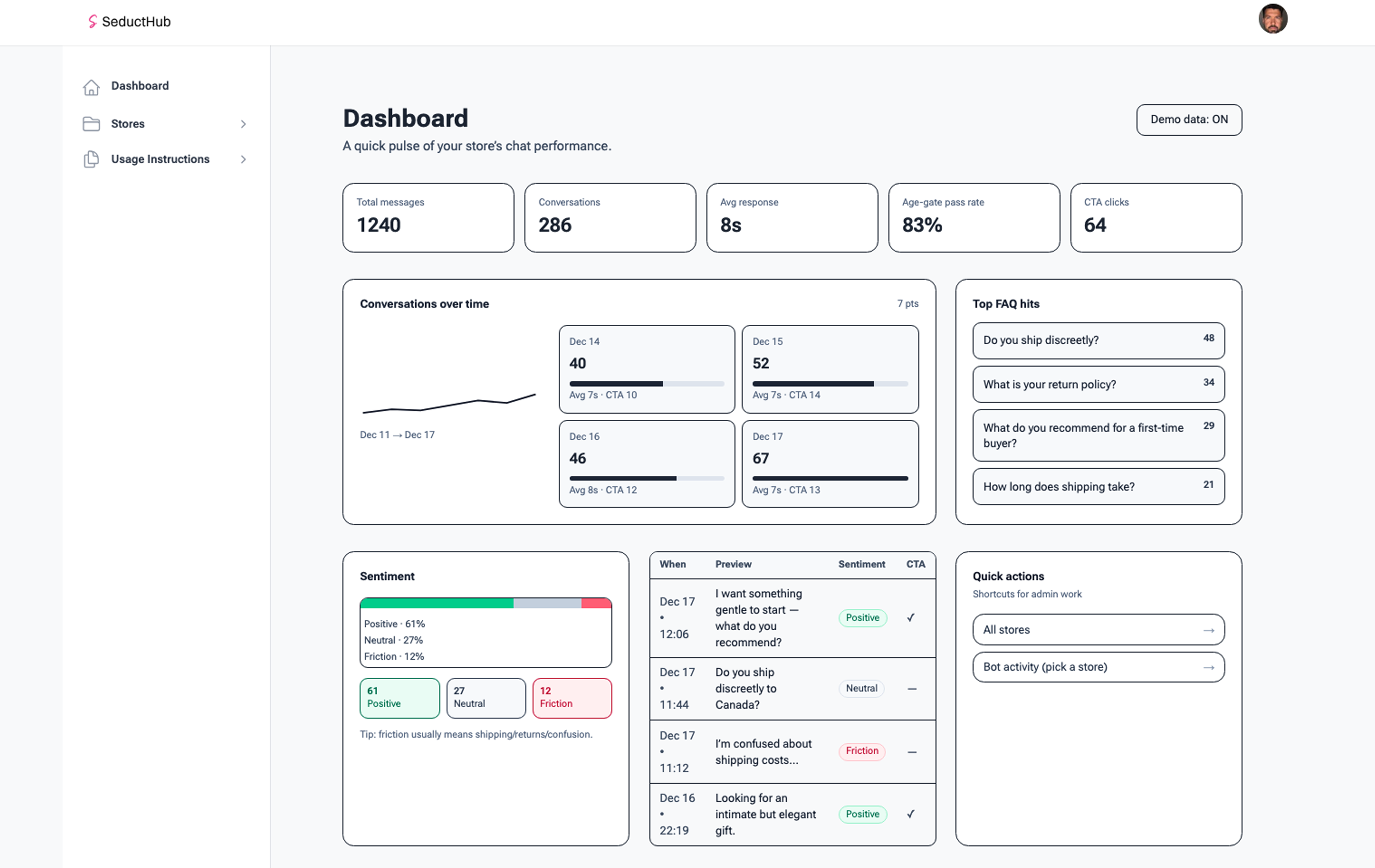The height and width of the screenshot is (868, 1375).
Task: Click the checkmark on the 12:06 conversation
Action: pyautogui.click(x=911, y=617)
